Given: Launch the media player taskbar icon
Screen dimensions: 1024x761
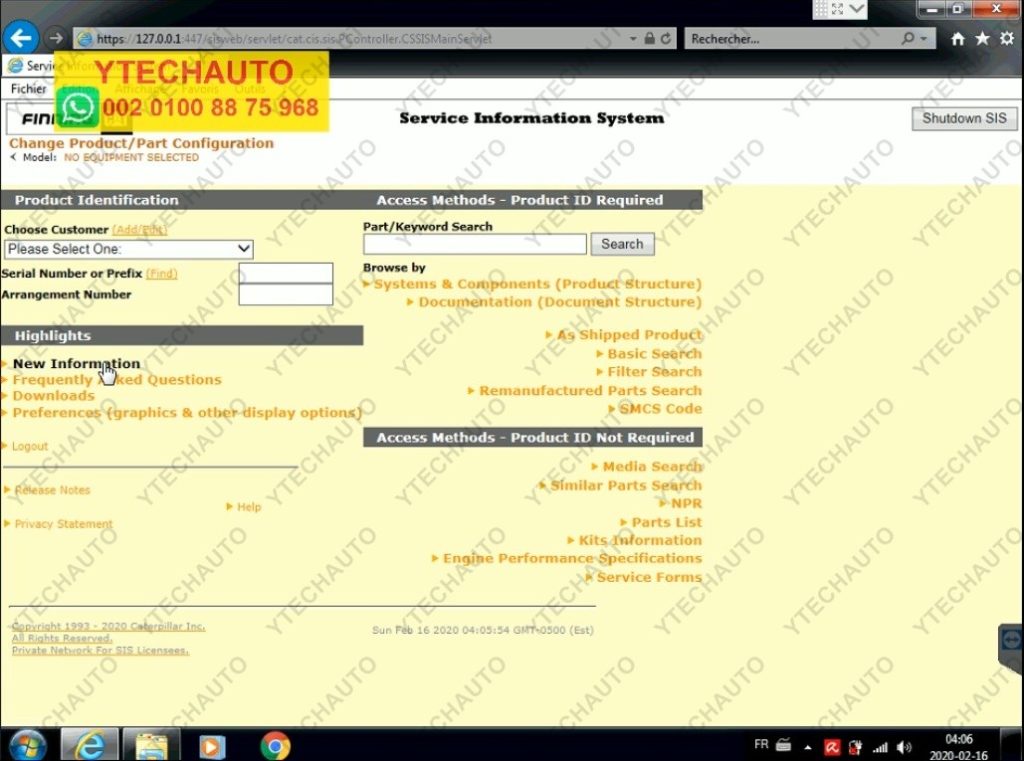Looking at the screenshot, I should pyautogui.click(x=212, y=747).
